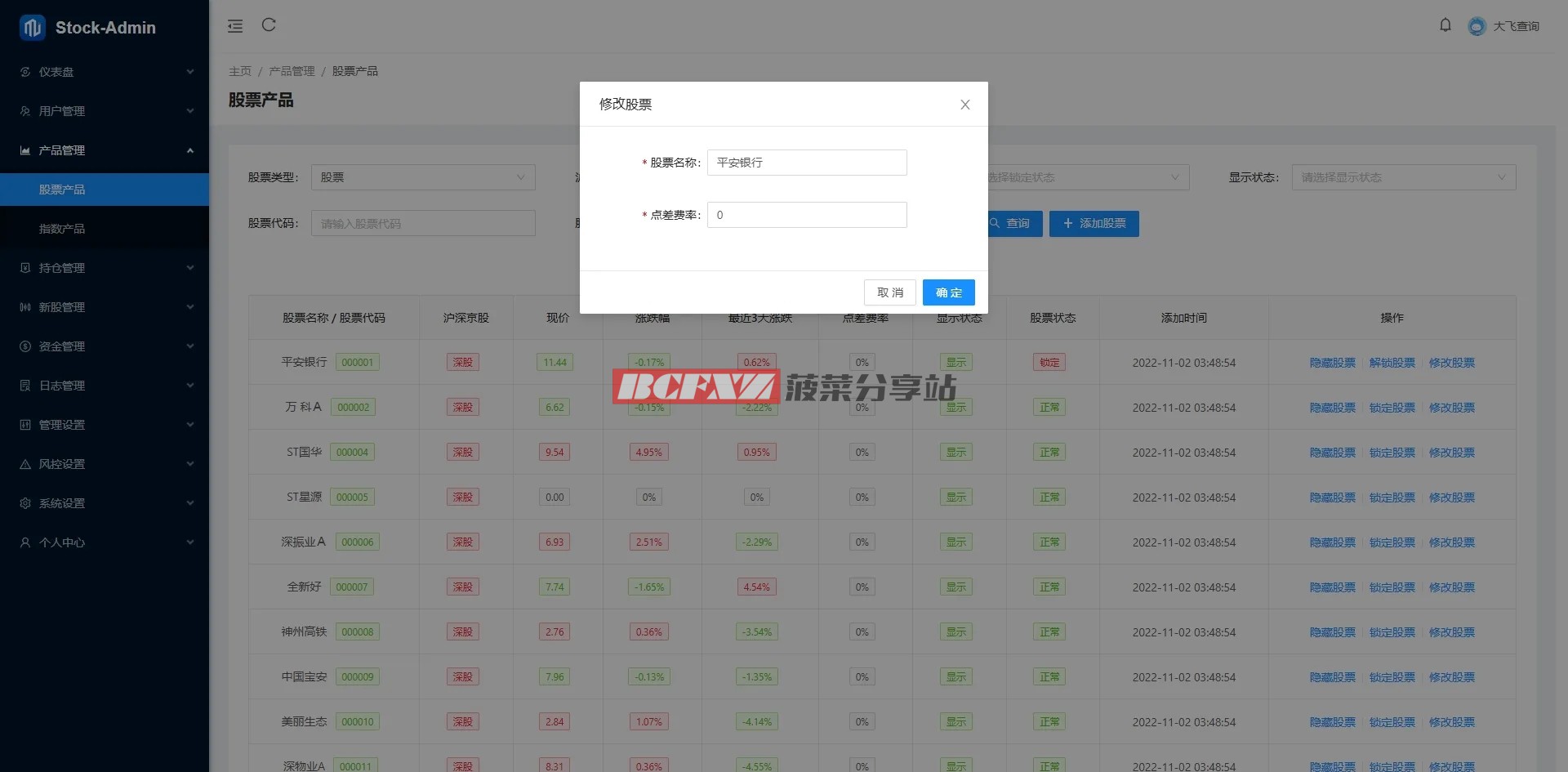The width and height of the screenshot is (1568, 772).
Task: Open the 资金管理 sidebar menu
Action: tap(105, 346)
